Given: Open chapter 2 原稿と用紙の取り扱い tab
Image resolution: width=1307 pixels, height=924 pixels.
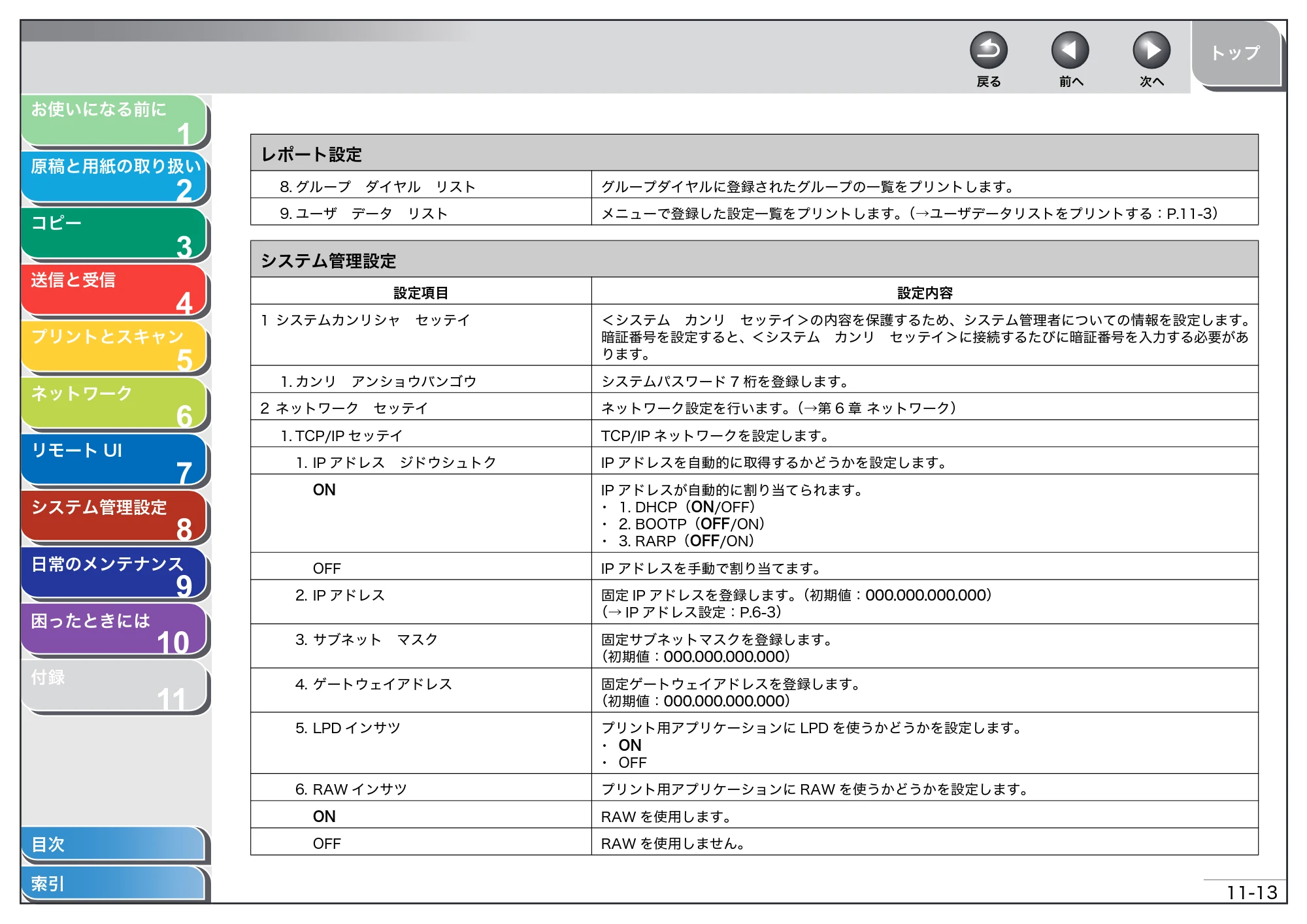Looking at the screenshot, I should coord(114,178).
